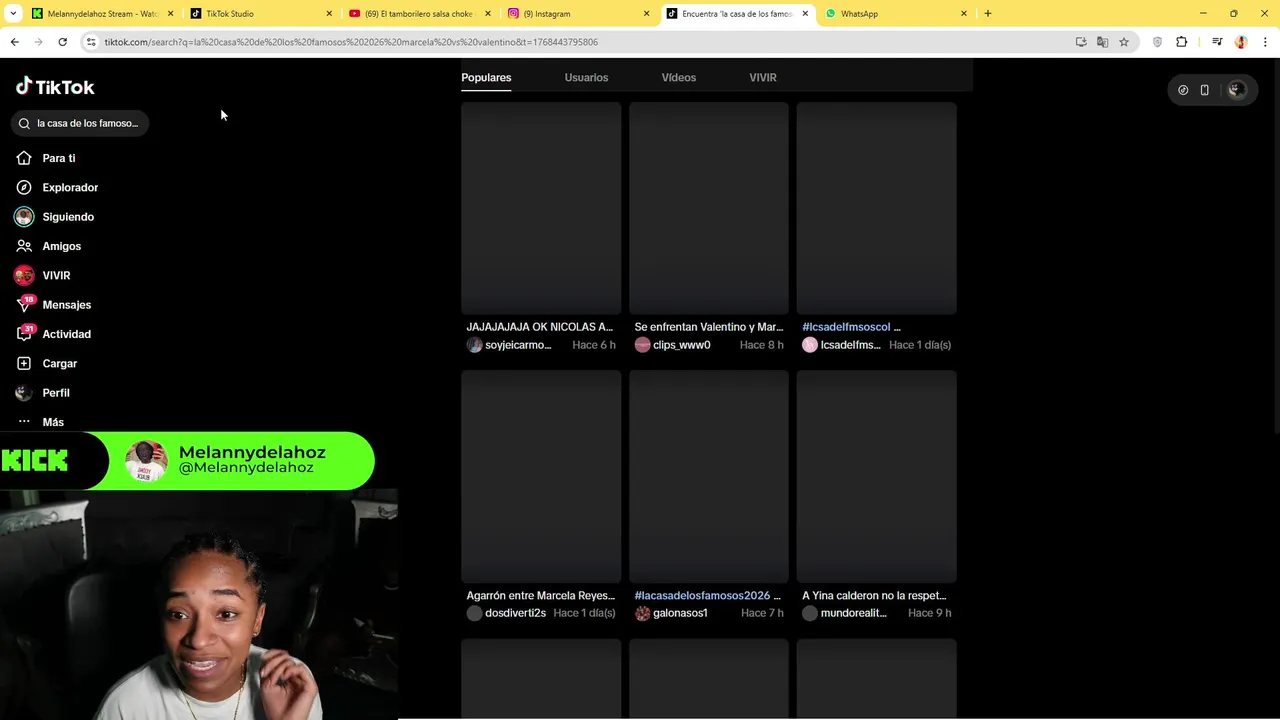Switch to the Populares tab
Viewport: 1280px width, 720px height.
[x=486, y=77]
